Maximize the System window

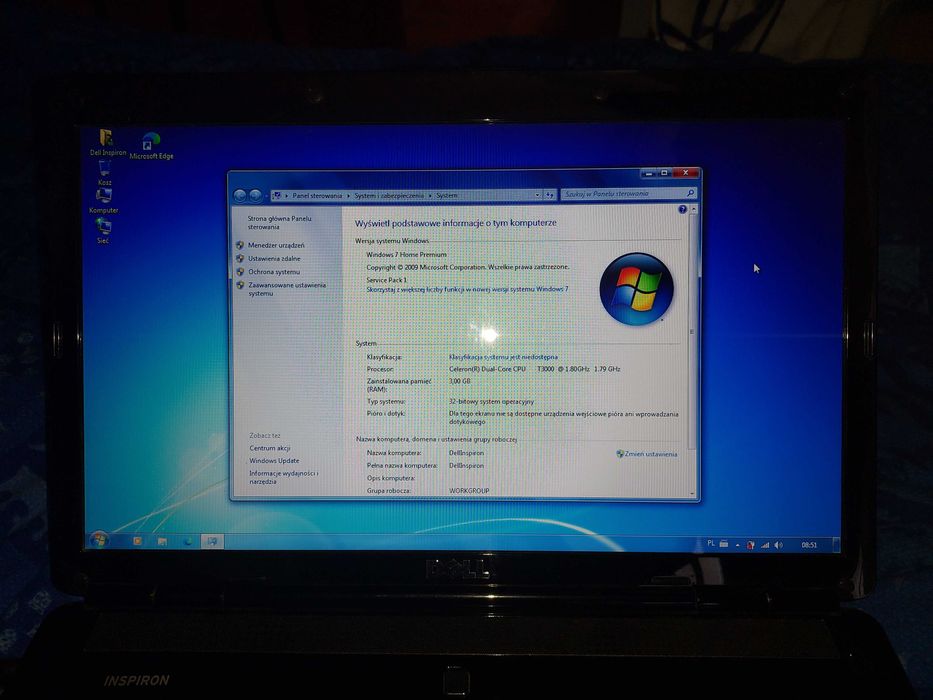point(664,173)
